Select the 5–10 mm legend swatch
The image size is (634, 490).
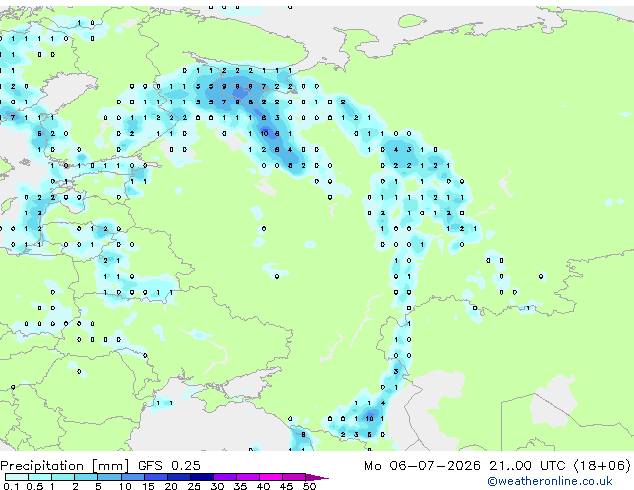tap(109, 477)
